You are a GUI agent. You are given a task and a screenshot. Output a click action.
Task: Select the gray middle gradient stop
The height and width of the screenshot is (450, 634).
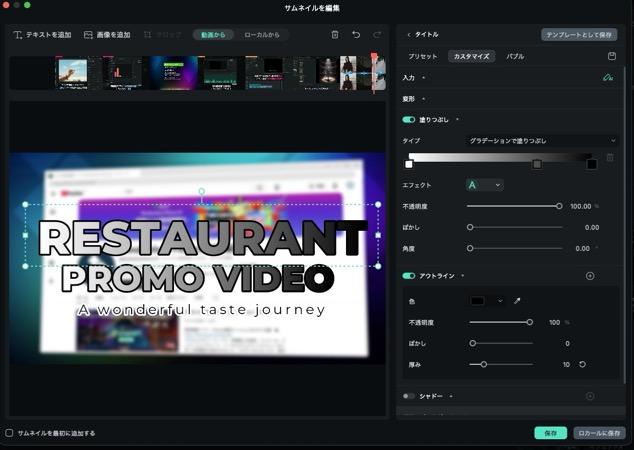tap(537, 164)
